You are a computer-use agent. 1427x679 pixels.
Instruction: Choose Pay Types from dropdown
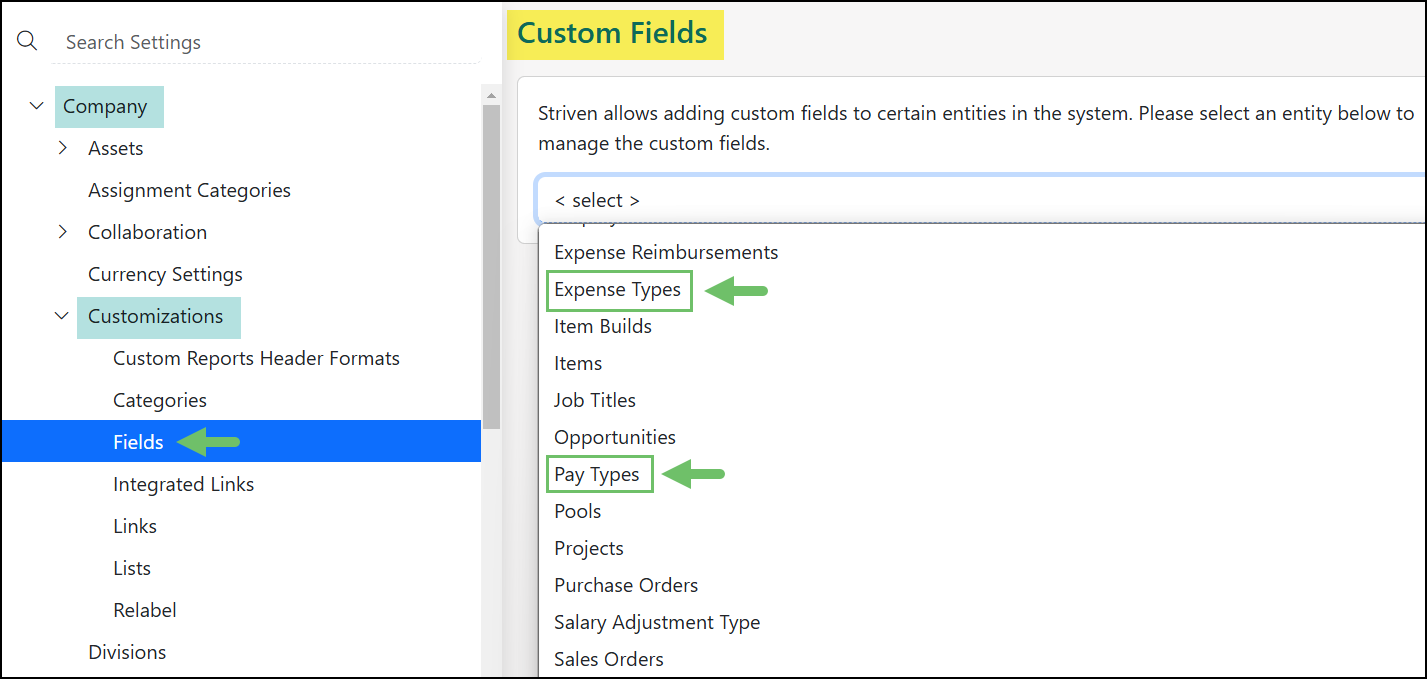point(598,474)
